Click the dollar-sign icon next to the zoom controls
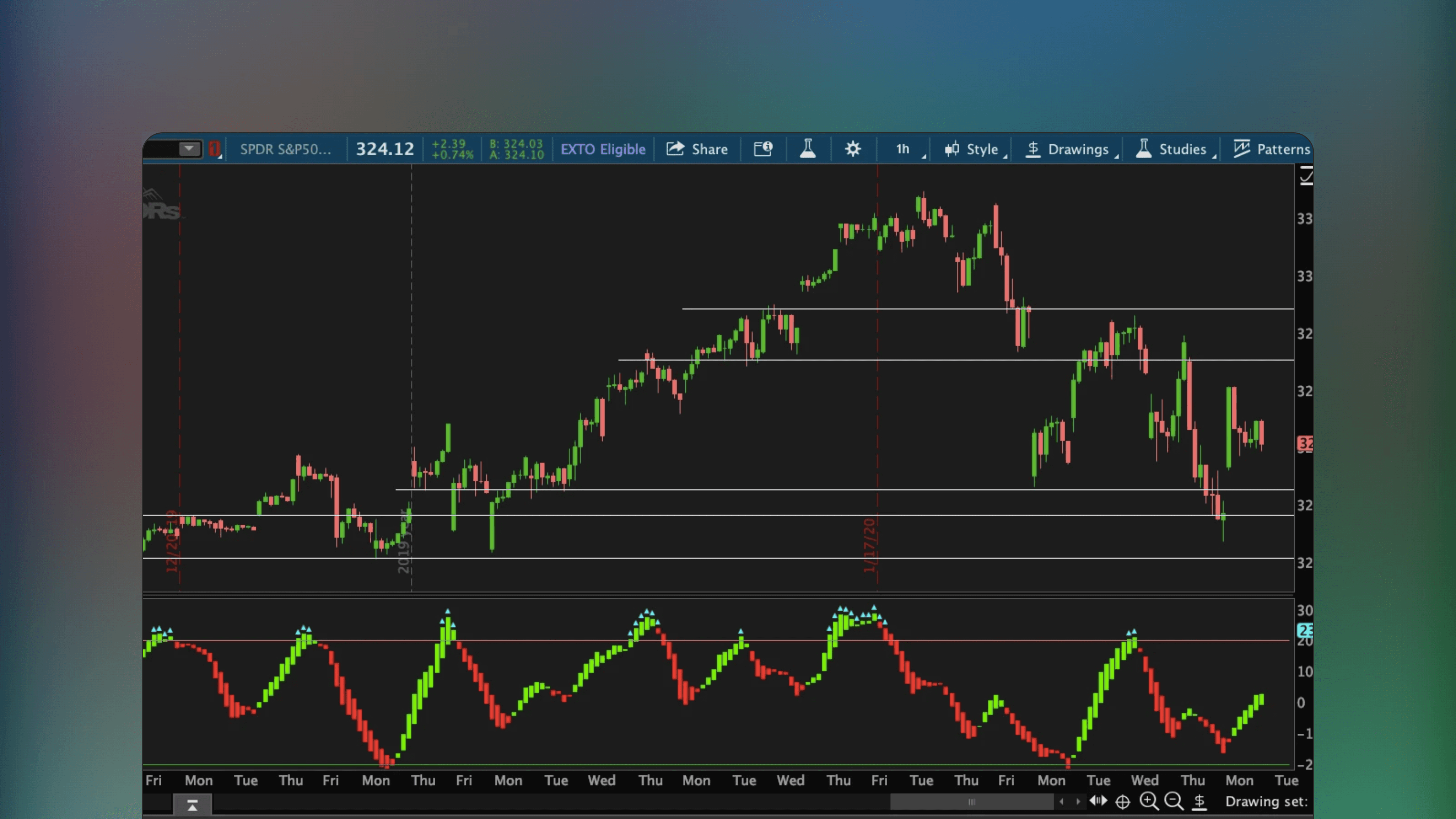The width and height of the screenshot is (1456, 819). [1199, 802]
